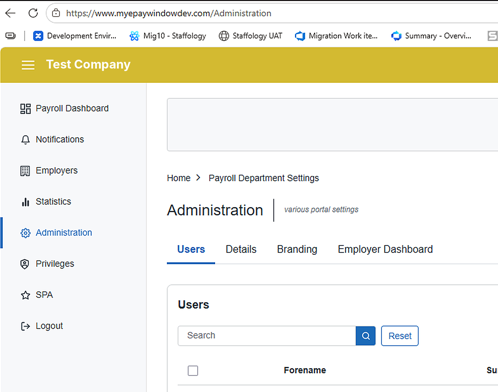Click the Privileges shield icon
This screenshot has width=498, height=392.
point(25,264)
